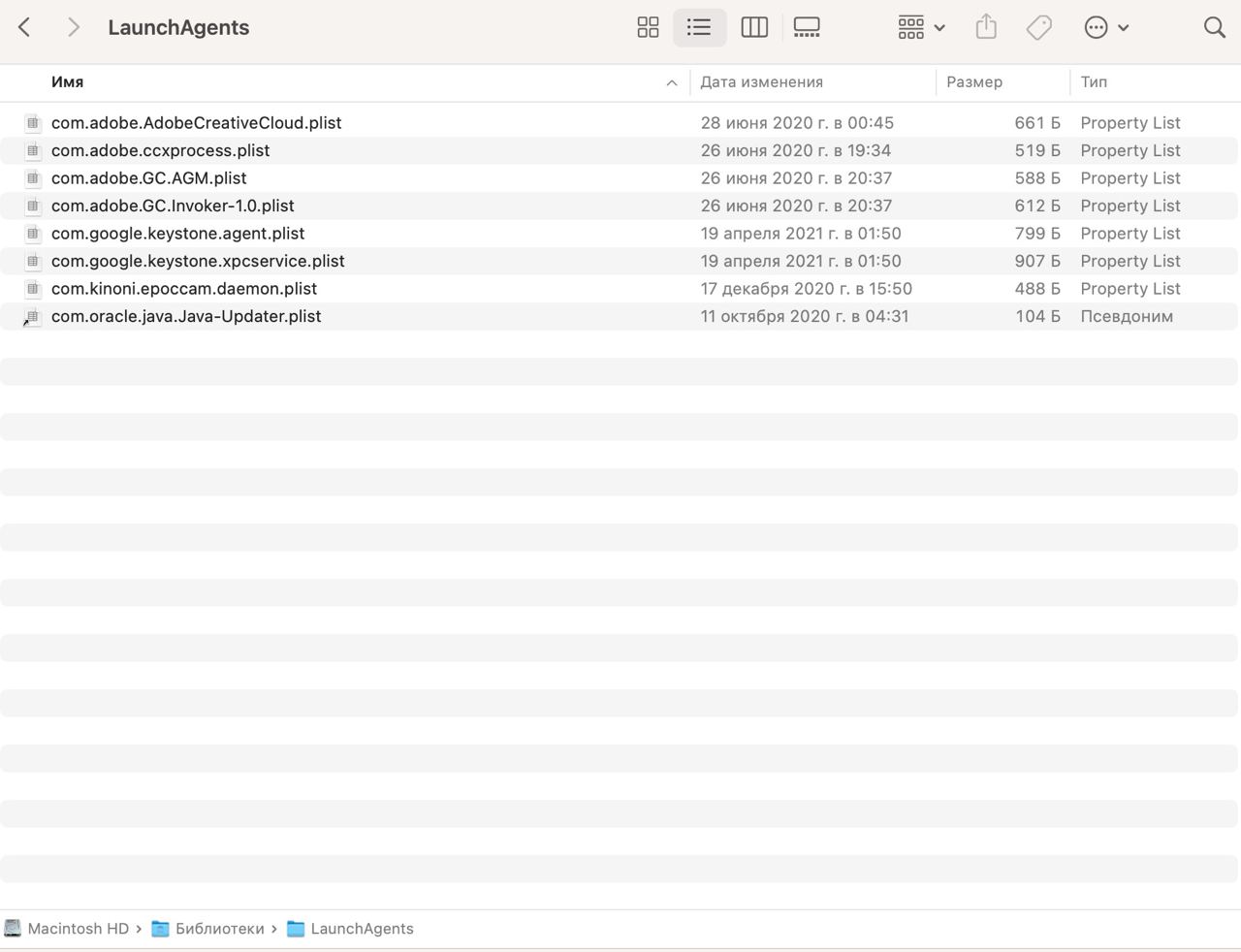Click the Tags toolbar icon
The width and height of the screenshot is (1241, 952).
click(1038, 27)
